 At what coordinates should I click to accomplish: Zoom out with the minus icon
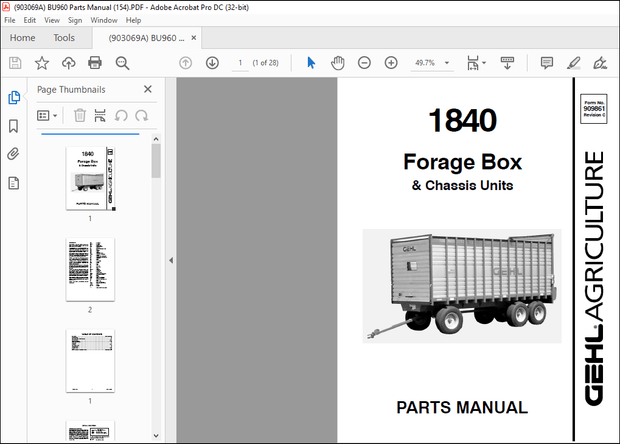coord(364,63)
